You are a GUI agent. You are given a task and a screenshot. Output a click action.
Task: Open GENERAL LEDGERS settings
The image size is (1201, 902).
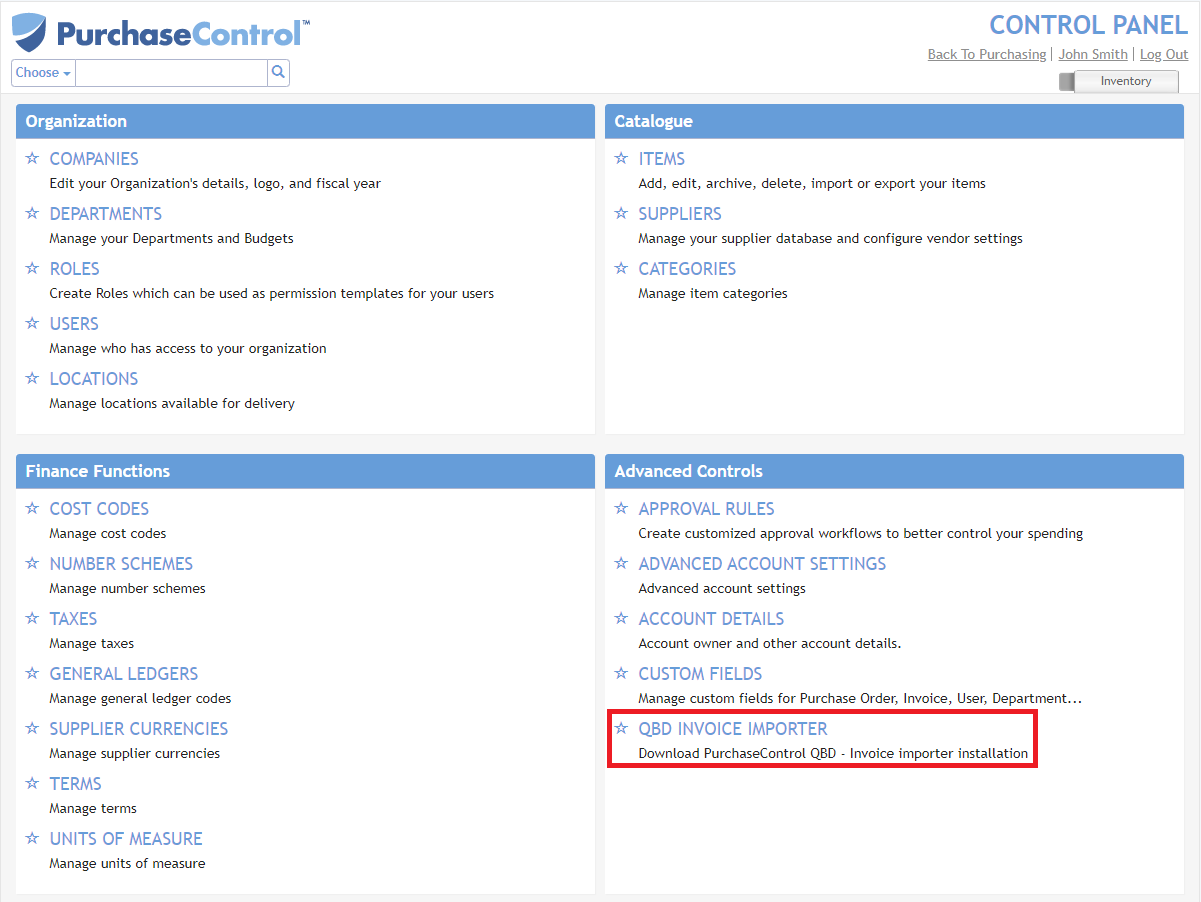(x=123, y=673)
